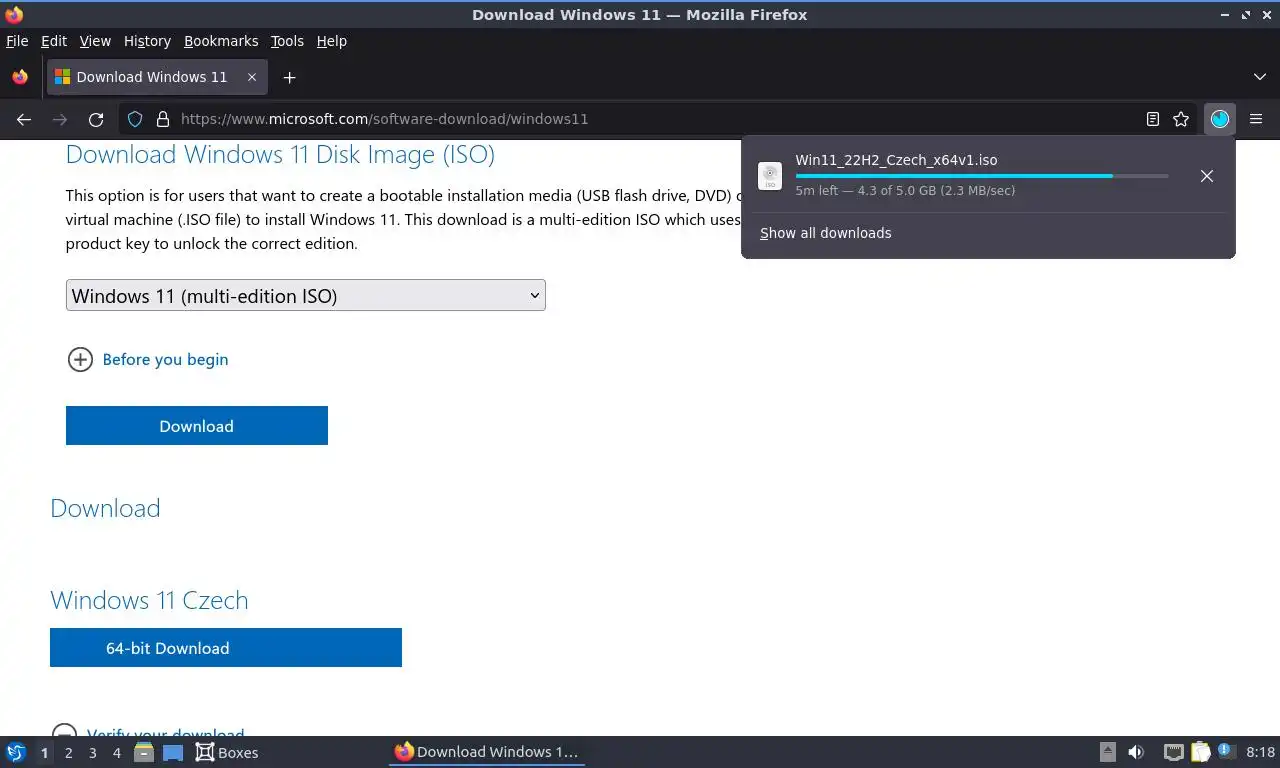
Task: Click the 5m left download status text
Action: tap(905, 190)
